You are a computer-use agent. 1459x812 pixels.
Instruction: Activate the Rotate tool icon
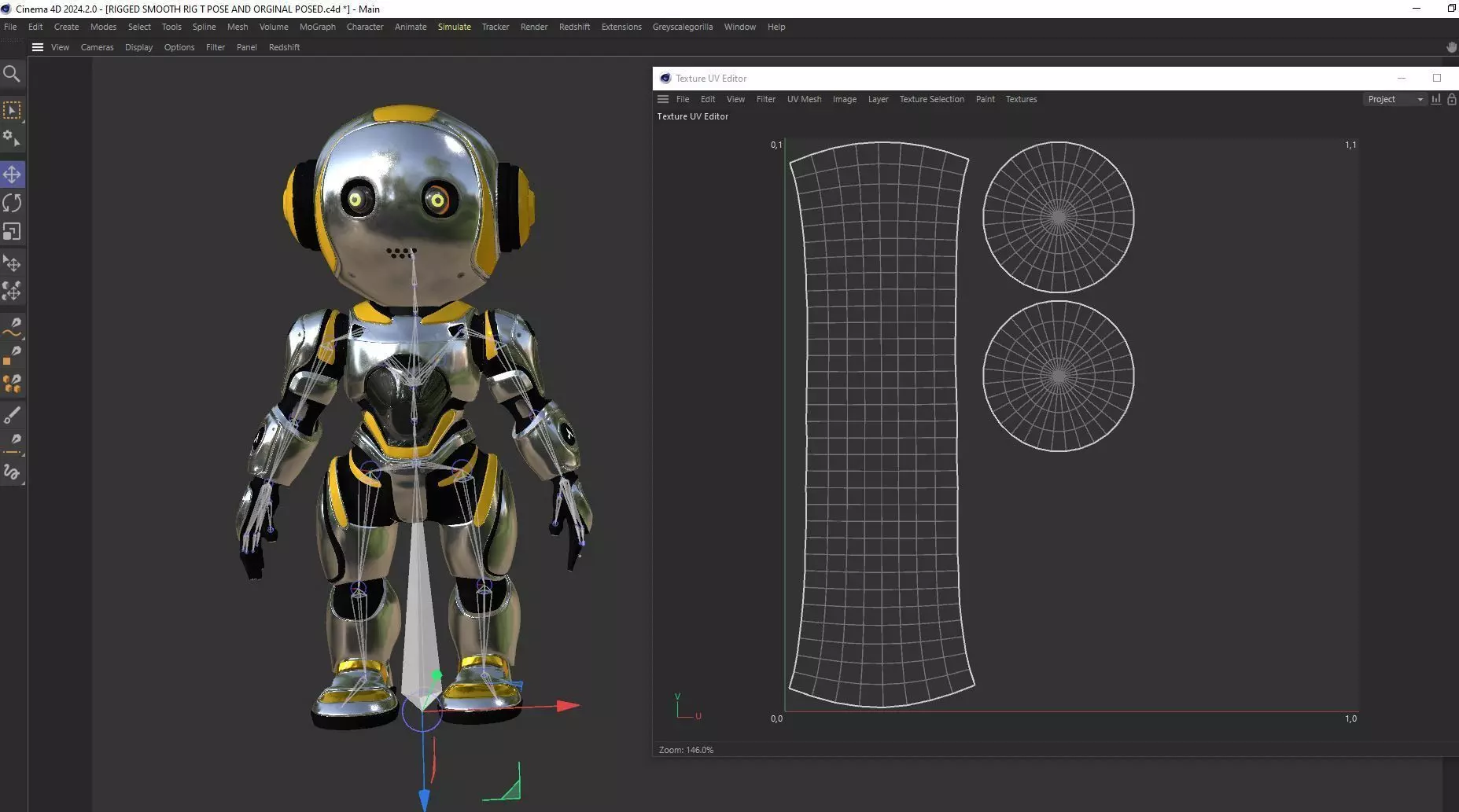click(x=12, y=203)
